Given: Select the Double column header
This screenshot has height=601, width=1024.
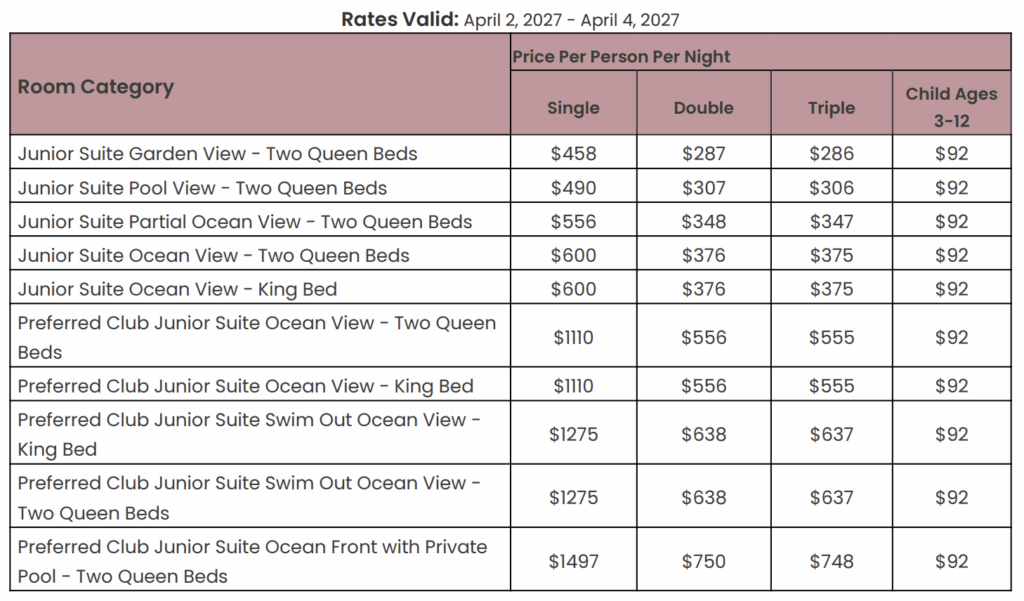Looking at the screenshot, I should 703,108.
